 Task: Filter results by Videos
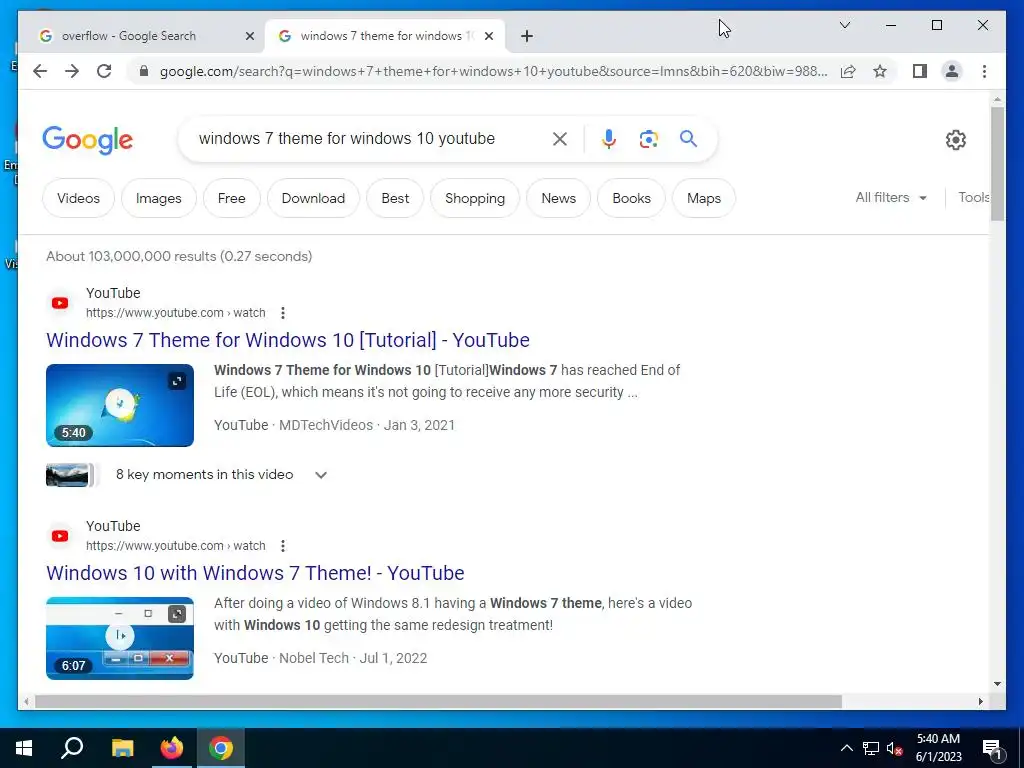pyautogui.click(x=78, y=198)
